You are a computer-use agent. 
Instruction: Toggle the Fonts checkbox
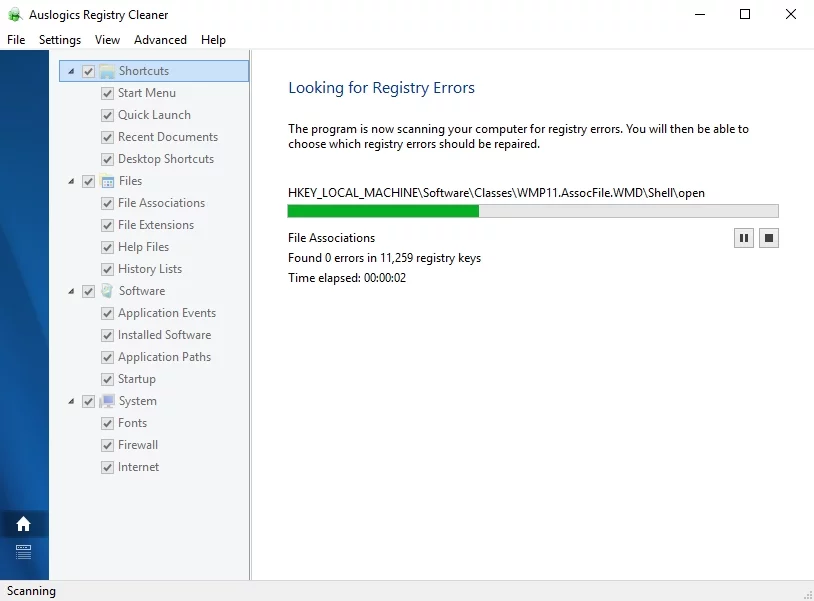click(107, 424)
